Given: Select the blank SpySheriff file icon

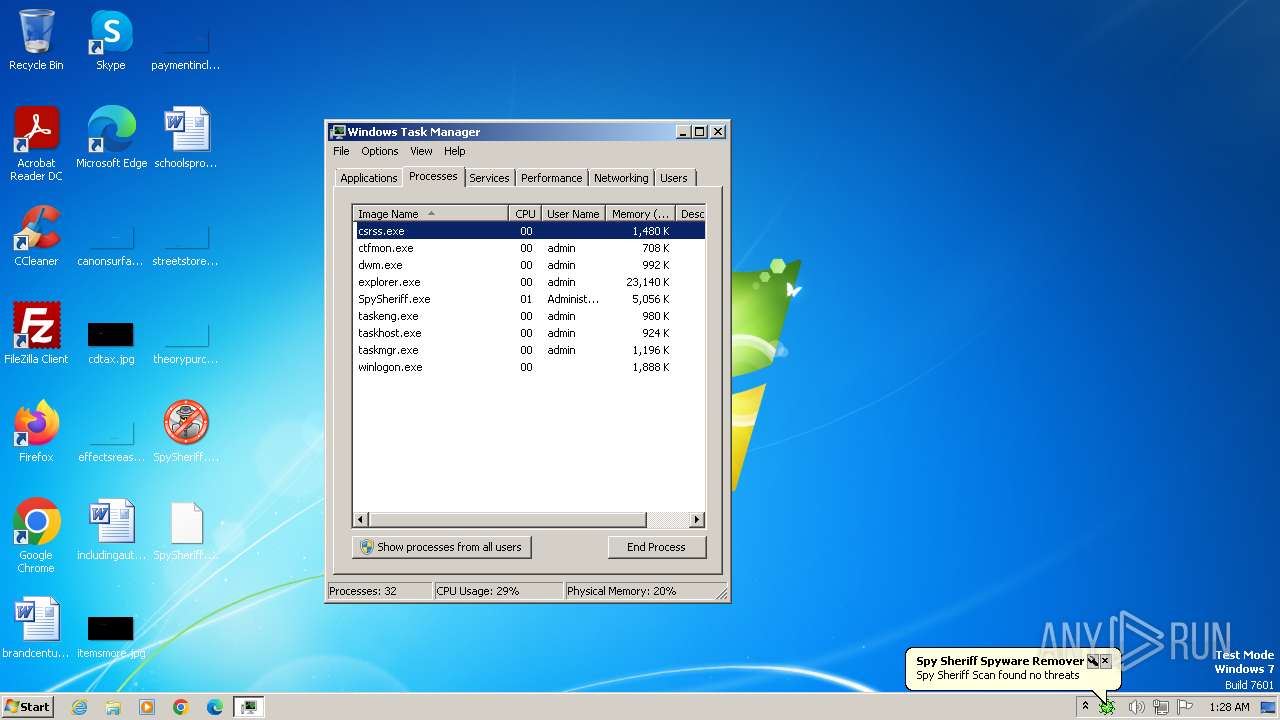Looking at the screenshot, I should (x=186, y=530).
